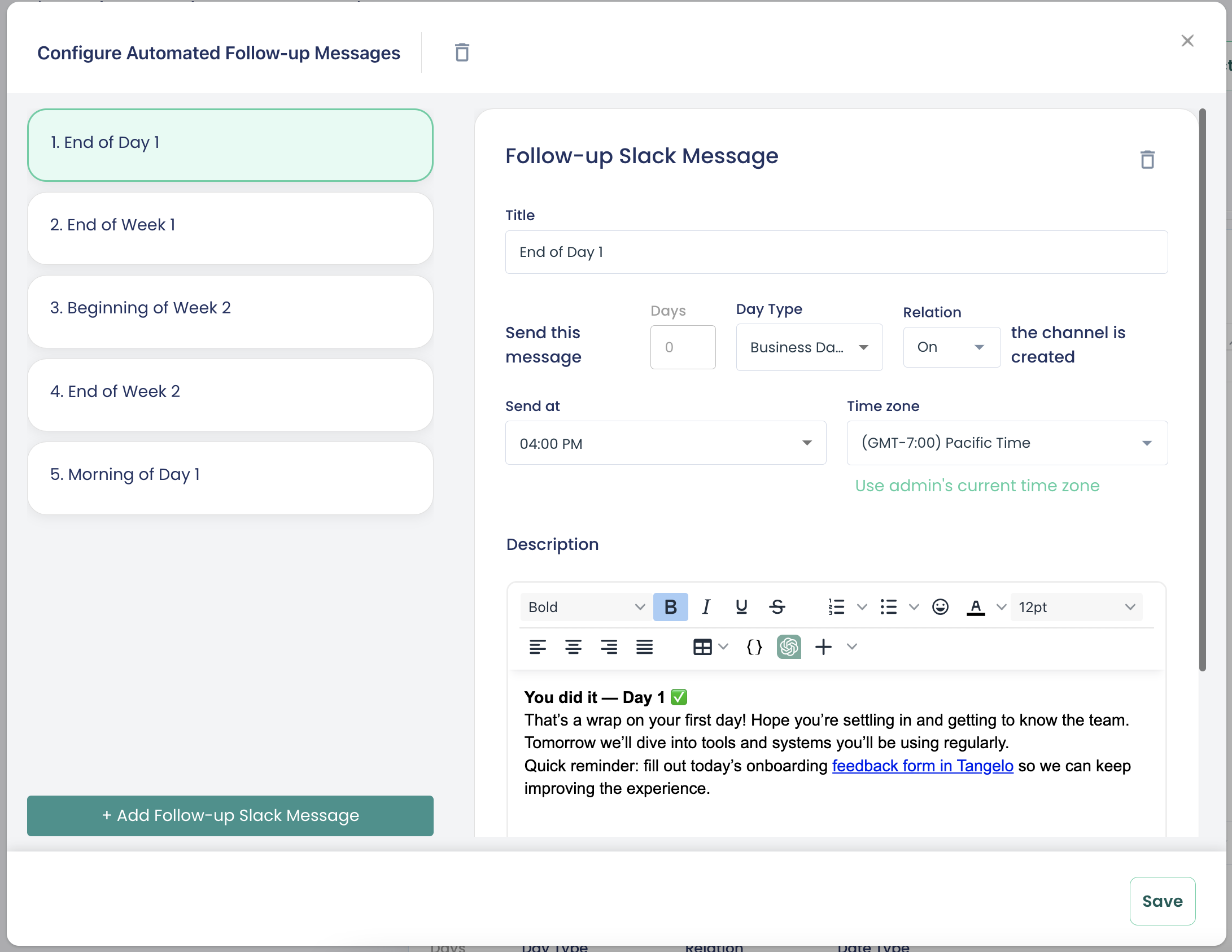Apply justified text alignment
The height and width of the screenshot is (952, 1232).
click(x=644, y=647)
